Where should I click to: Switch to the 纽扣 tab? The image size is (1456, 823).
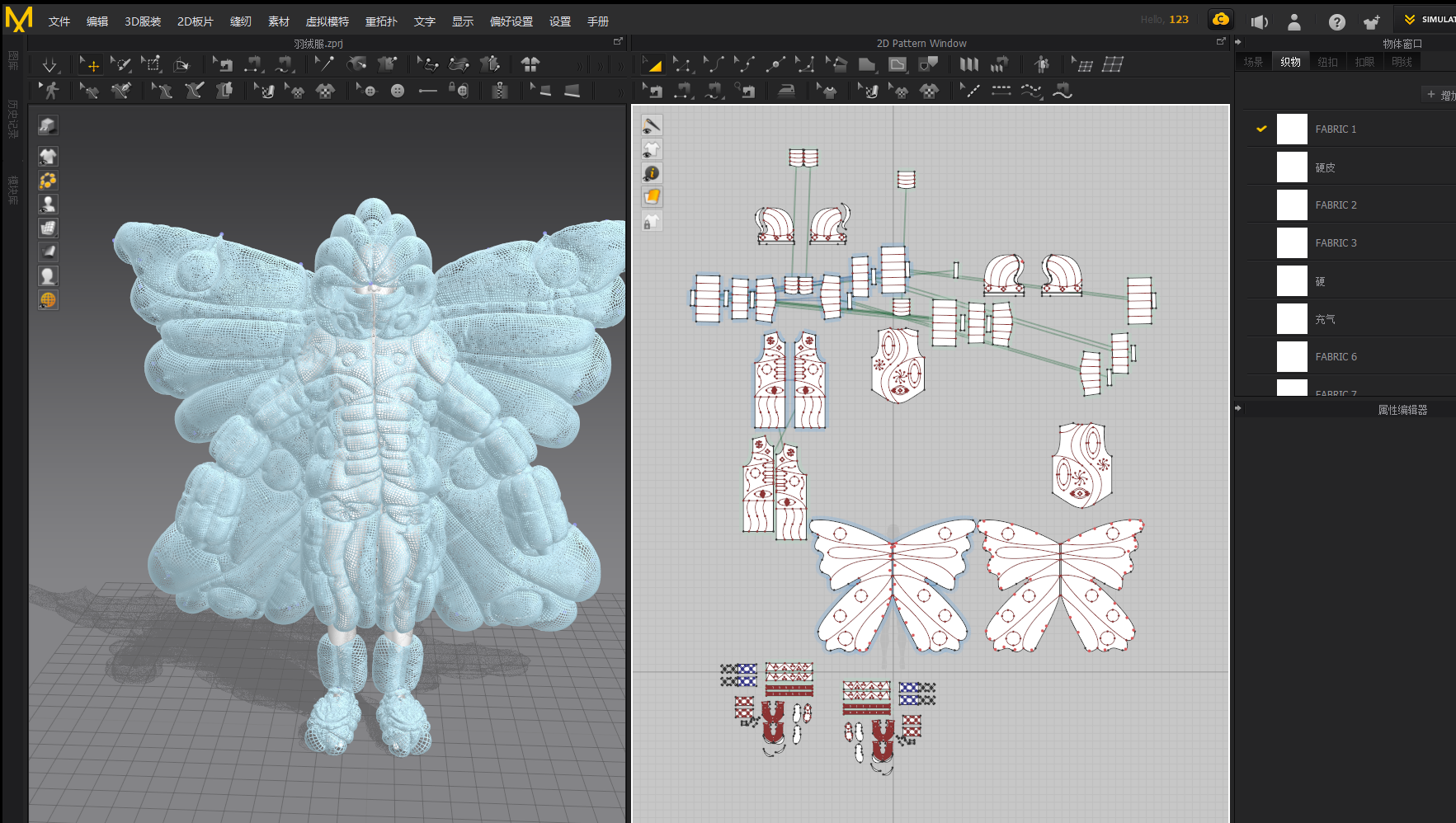[1328, 62]
